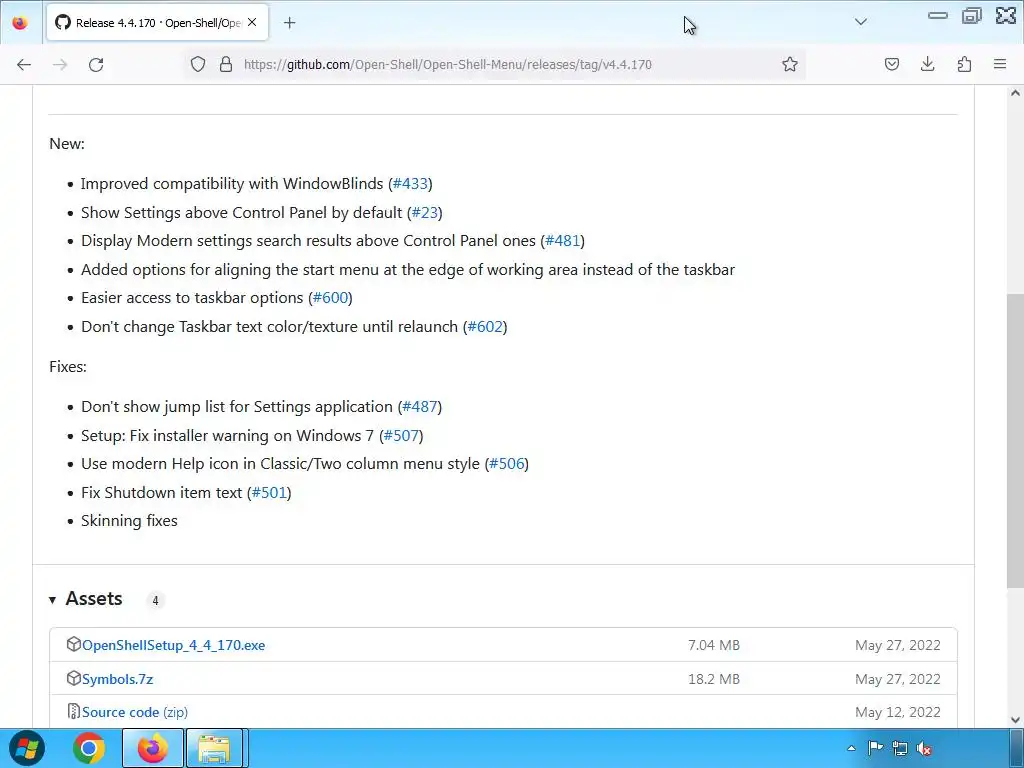This screenshot has height=768, width=1024.
Task: Open the list all tabs dropdown
Action: (x=861, y=22)
